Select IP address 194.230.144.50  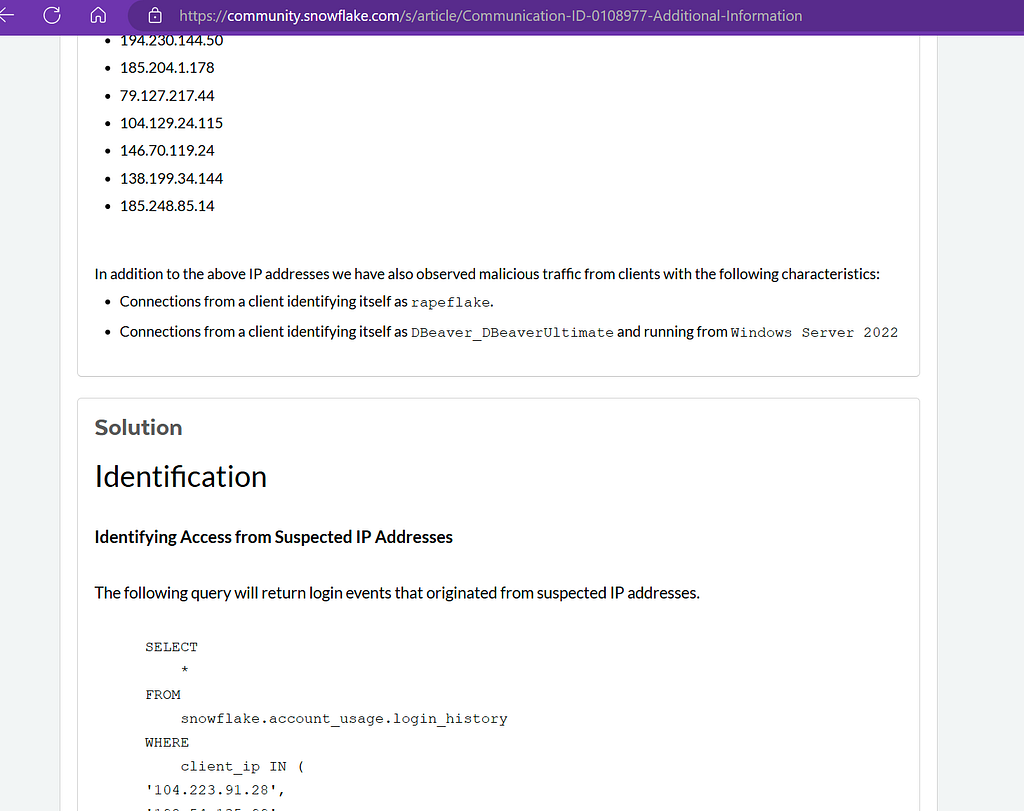[x=171, y=40]
